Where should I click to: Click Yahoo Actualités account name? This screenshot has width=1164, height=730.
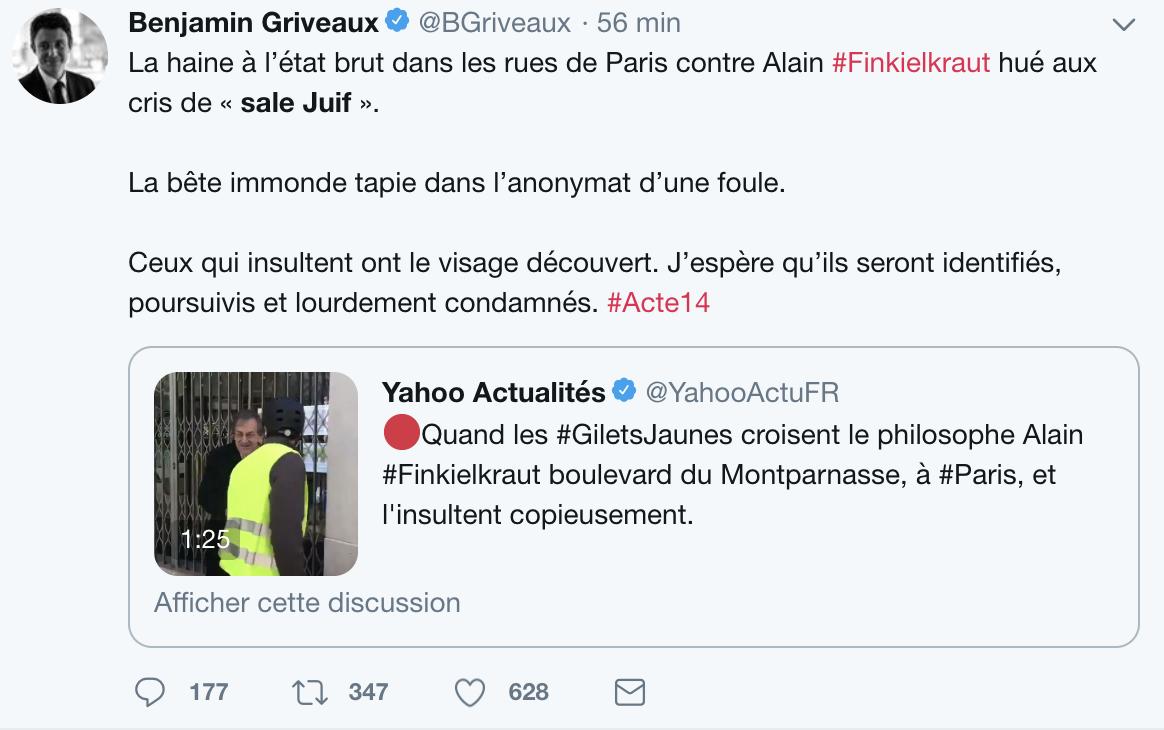[494, 392]
